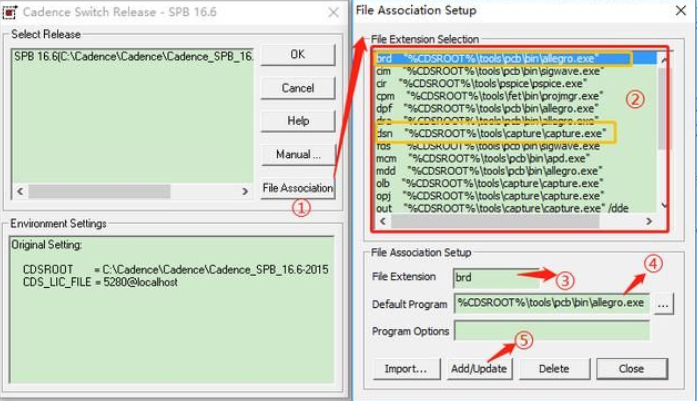This screenshot has width=697, height=401.
Task: Click the release list horizontal scrollbar thumb
Action: (x=99, y=191)
